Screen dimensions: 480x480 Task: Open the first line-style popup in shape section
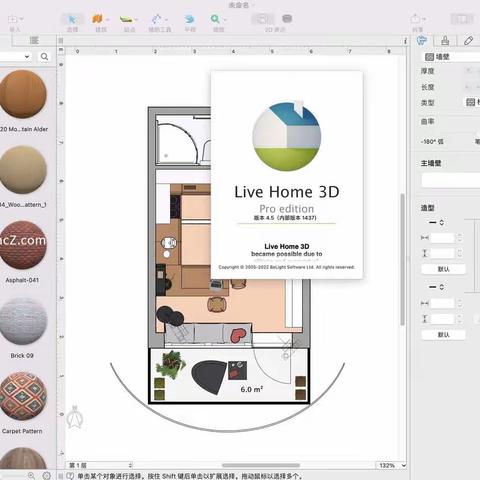tap(436, 222)
